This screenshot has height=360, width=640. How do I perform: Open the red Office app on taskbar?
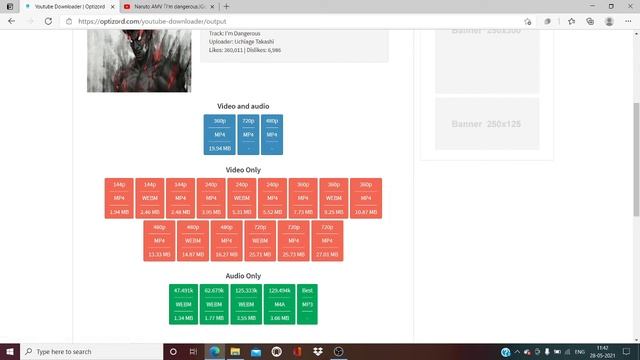pyautogui.click(x=297, y=351)
